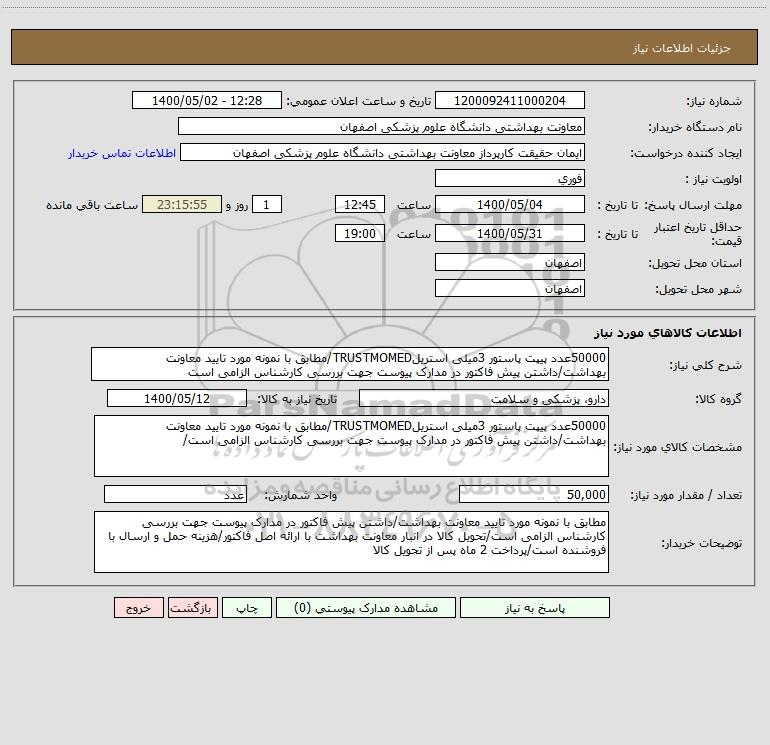Click the buyer organization name field
This screenshot has height=745, width=770.
pyautogui.click(x=381, y=127)
